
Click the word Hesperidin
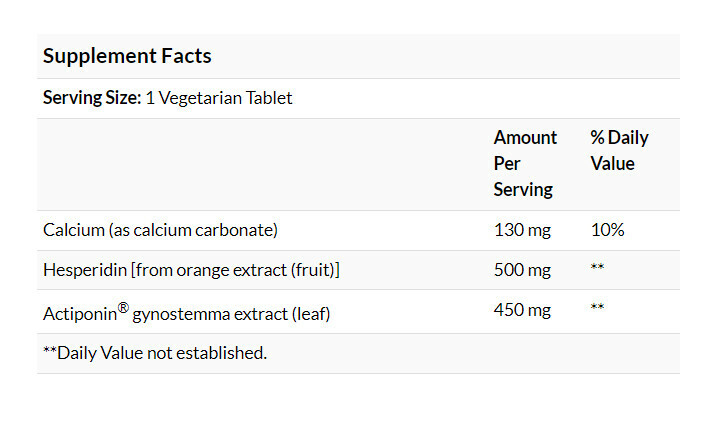point(84,270)
